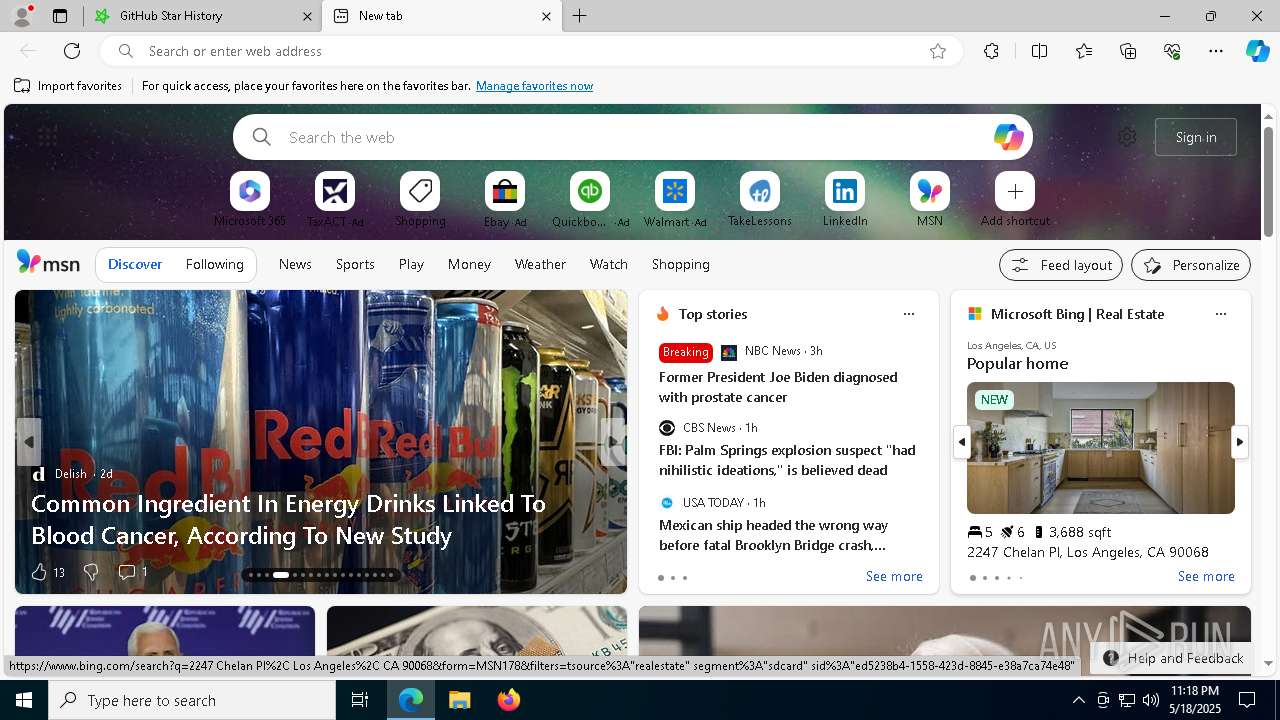The height and width of the screenshot is (720, 1280).
Task: Click See more under Real Estate card
Action: point(1206,576)
